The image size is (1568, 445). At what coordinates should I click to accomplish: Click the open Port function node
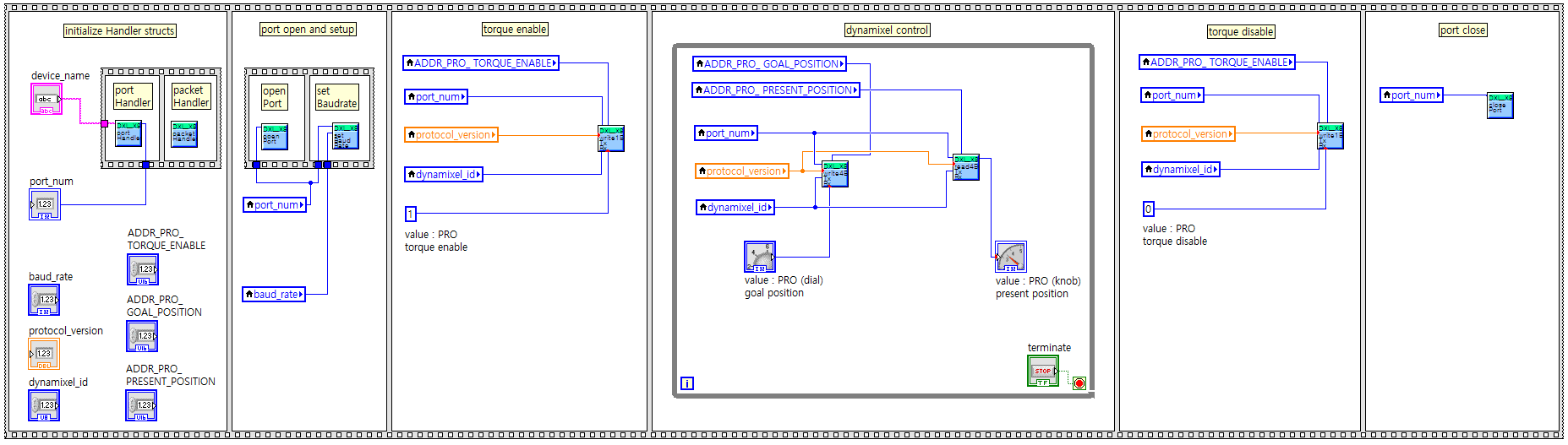pos(274,137)
